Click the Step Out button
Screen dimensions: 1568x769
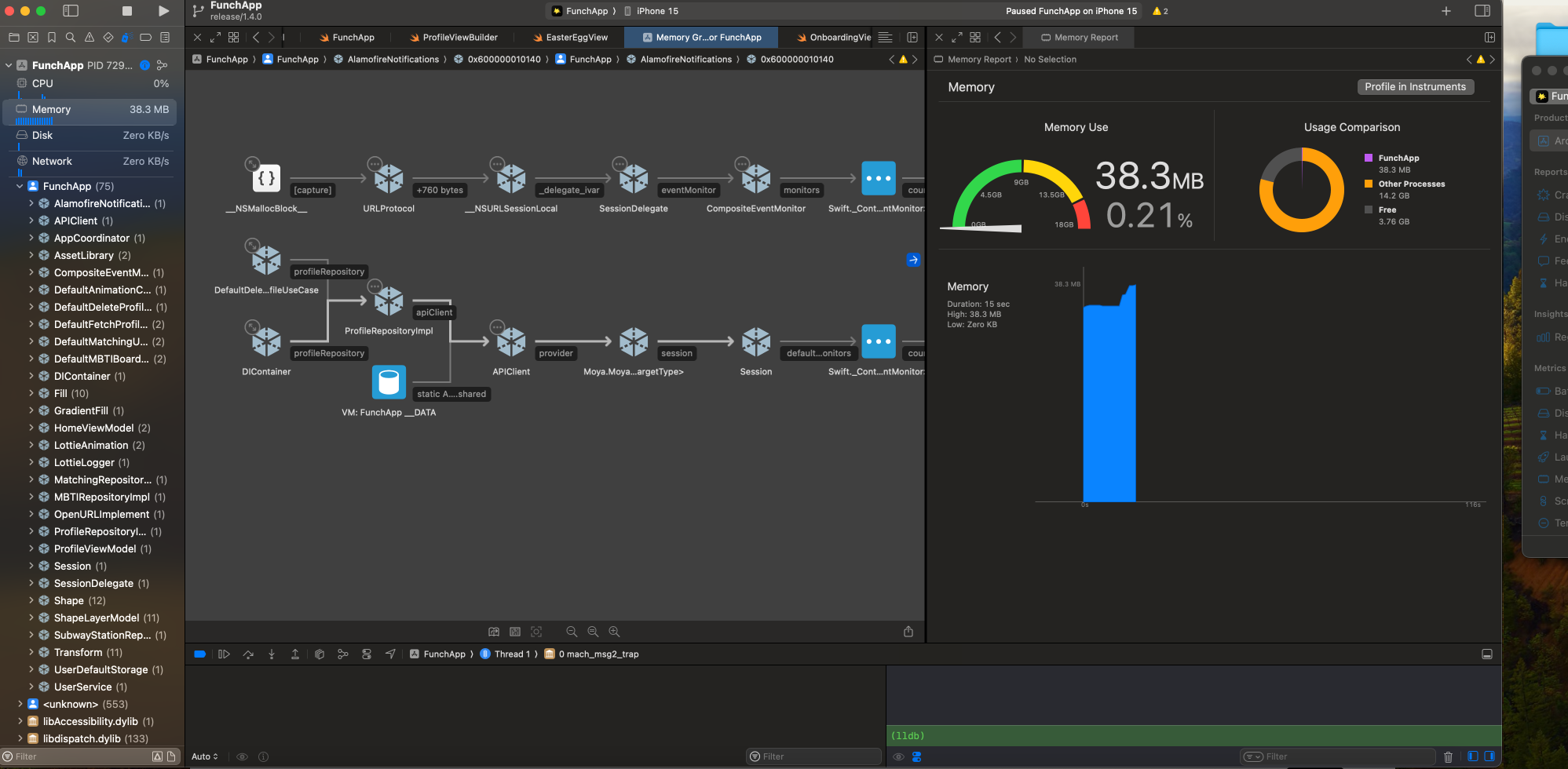295,654
